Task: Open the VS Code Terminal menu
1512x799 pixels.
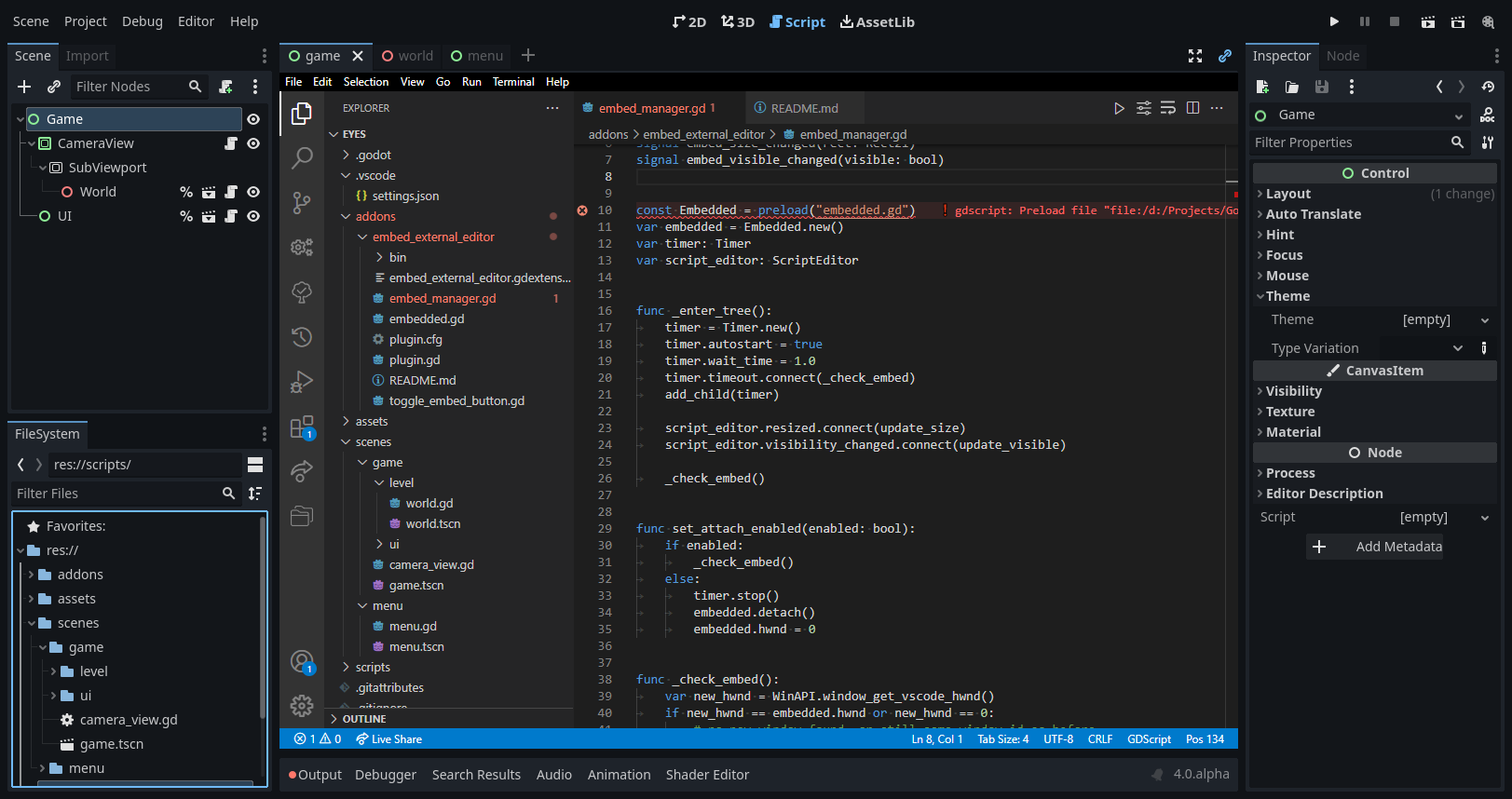Action: click(513, 82)
